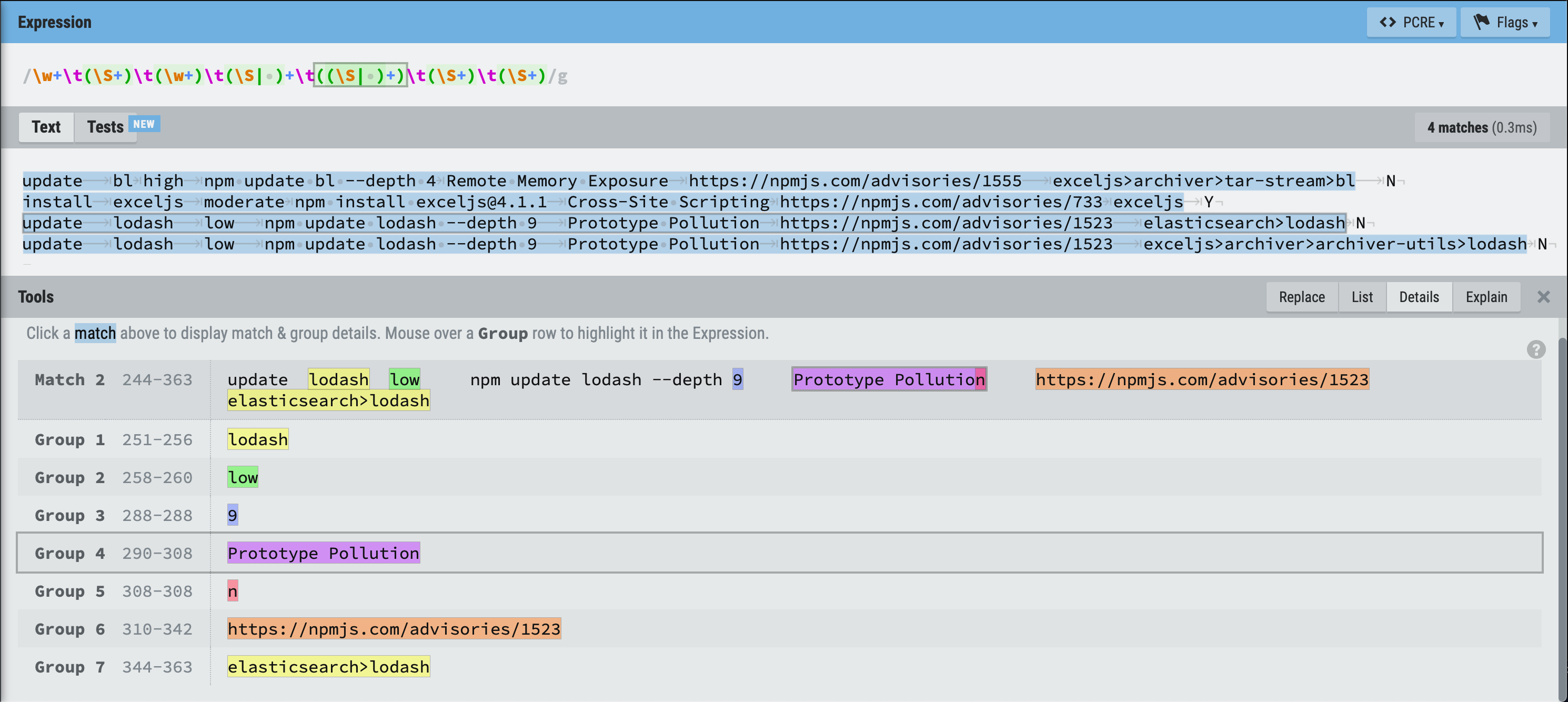This screenshot has height=702, width=1568.
Task: Select the 'install exceljs moderate' match line
Action: (602, 202)
